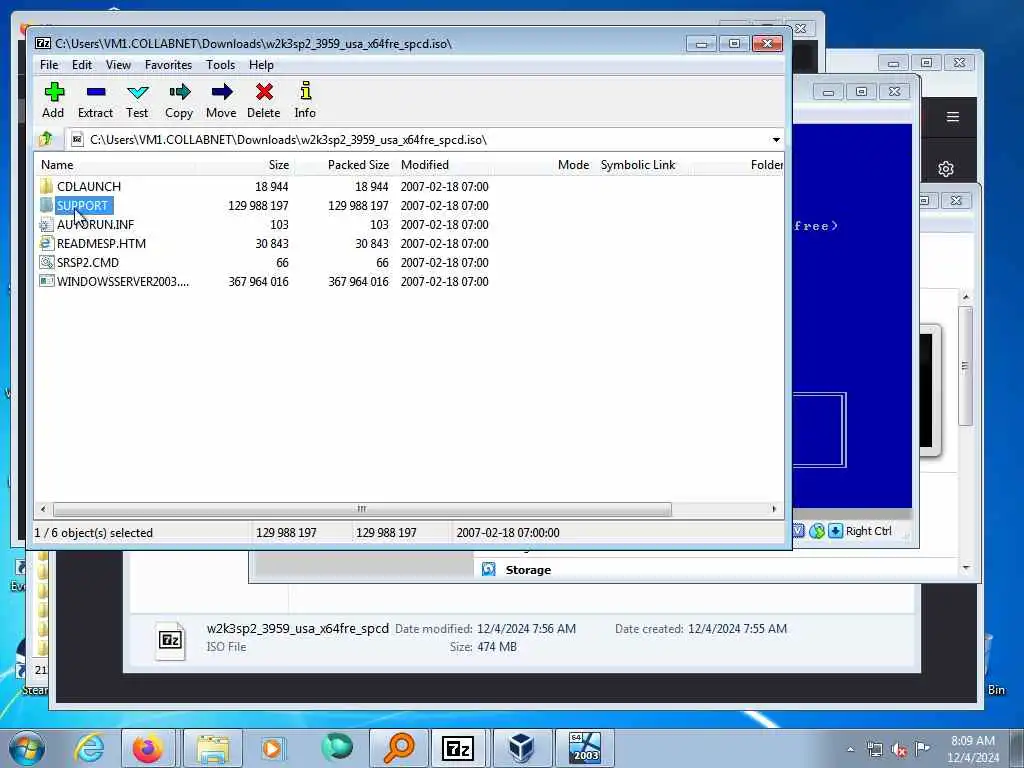Click the Action Center flag icon
1024x768 pixels.
(x=923, y=748)
